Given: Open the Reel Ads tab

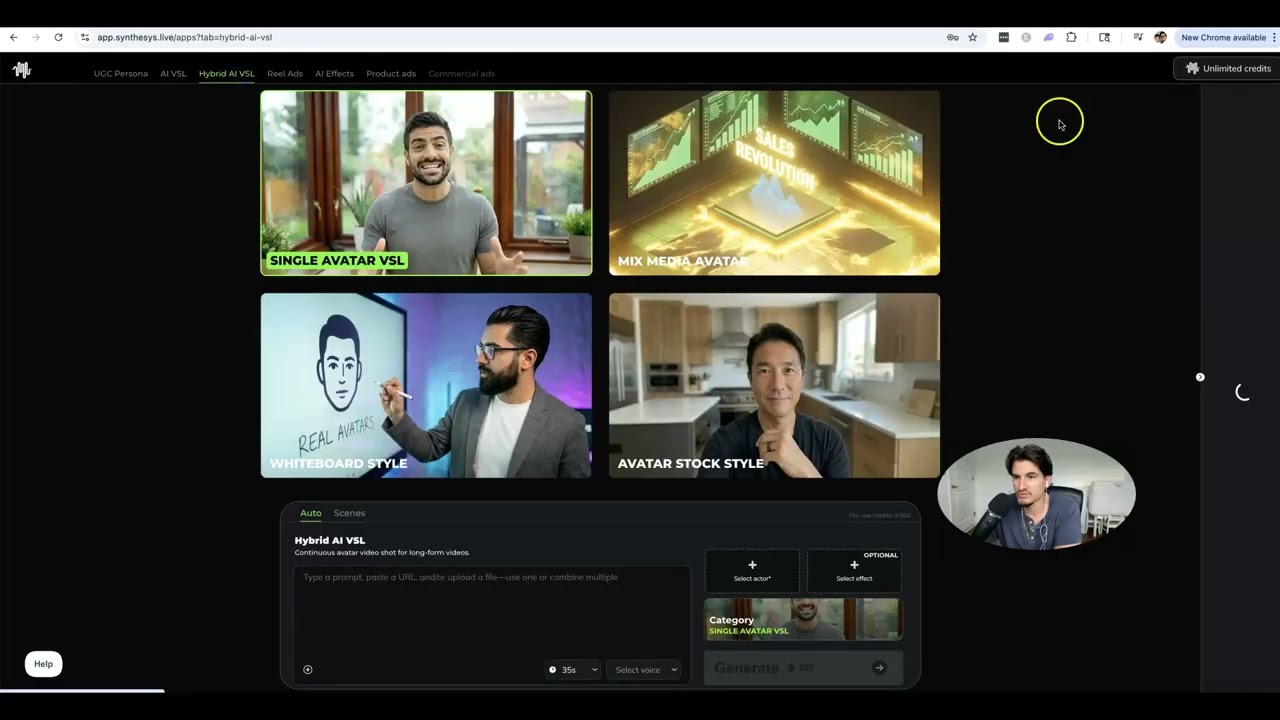Looking at the screenshot, I should pos(285,74).
